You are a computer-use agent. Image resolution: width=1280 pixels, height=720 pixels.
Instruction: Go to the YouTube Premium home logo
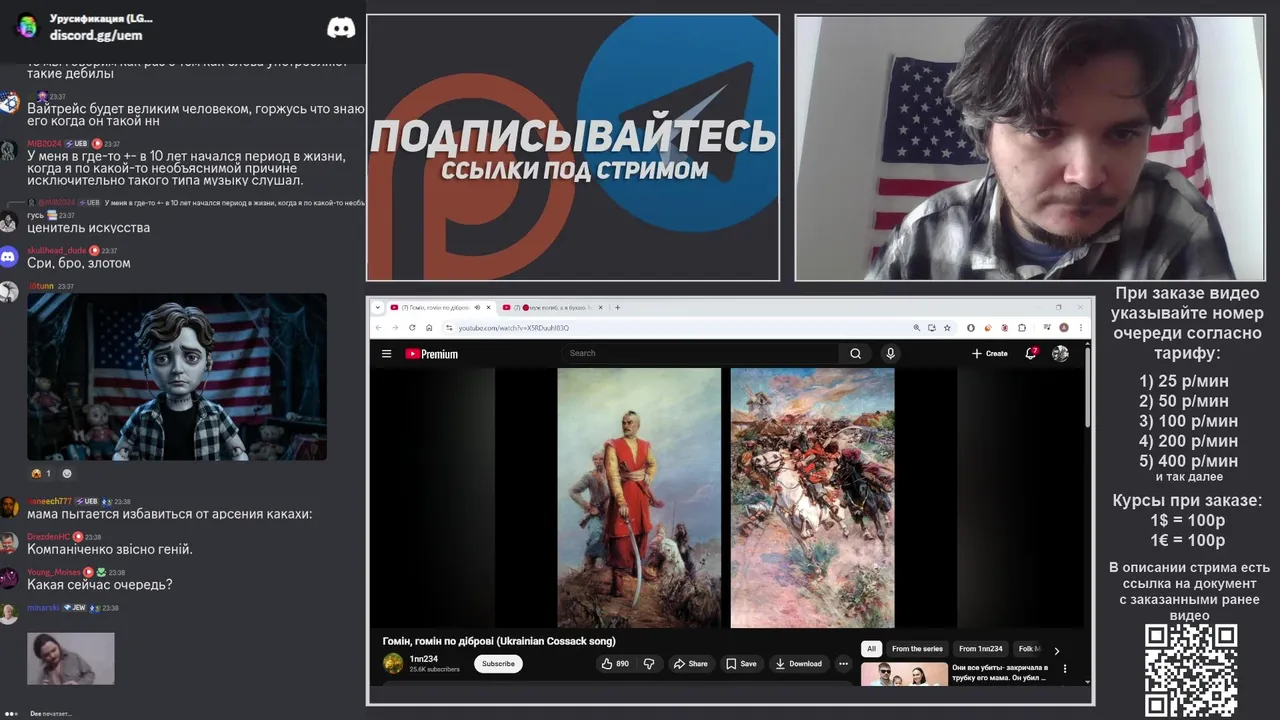pyautogui.click(x=432, y=354)
